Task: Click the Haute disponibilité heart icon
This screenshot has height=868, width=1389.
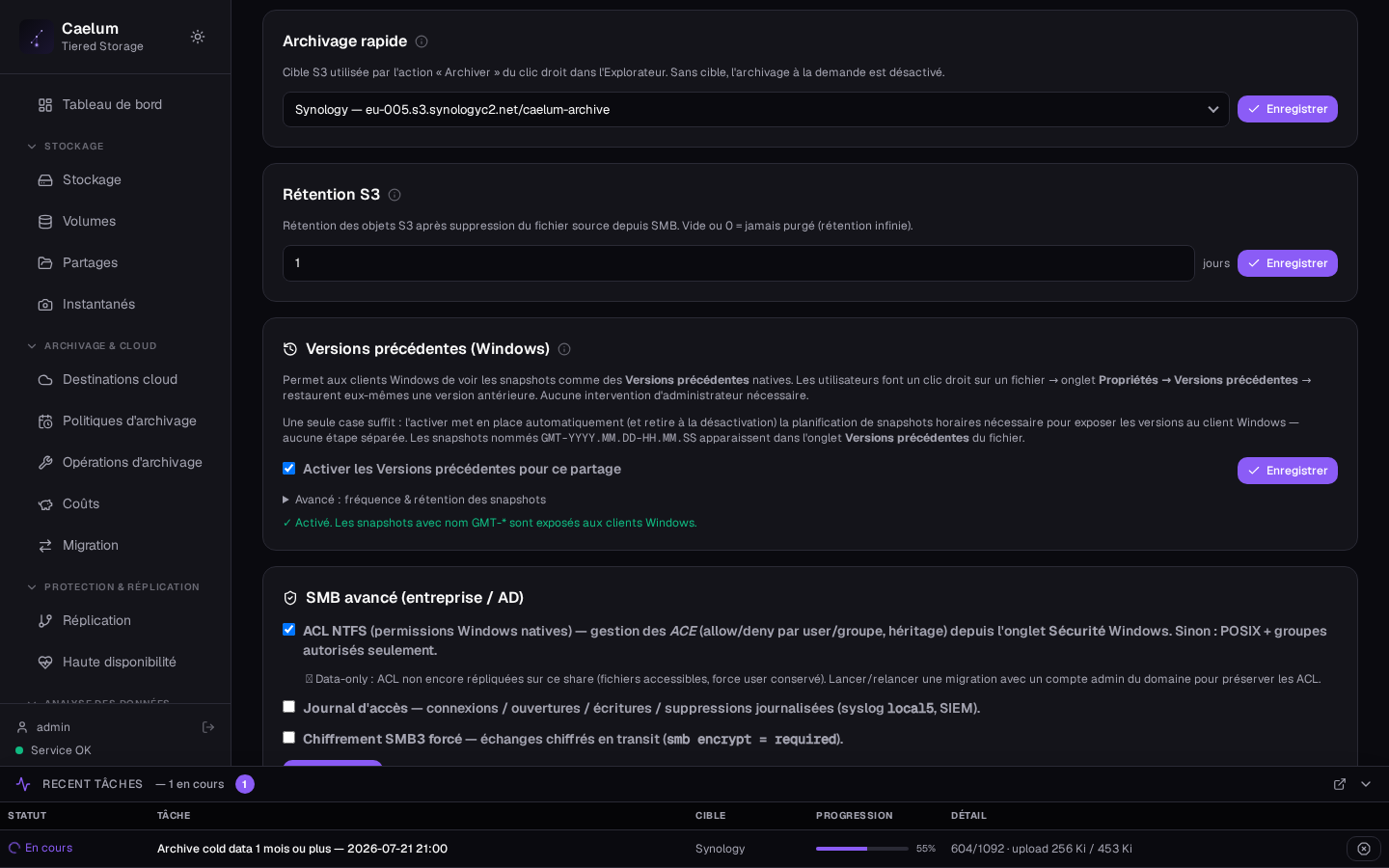Action: coord(45,663)
